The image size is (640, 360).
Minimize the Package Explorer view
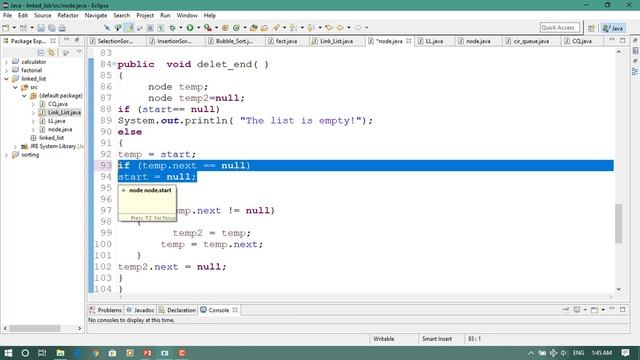pos(67,40)
